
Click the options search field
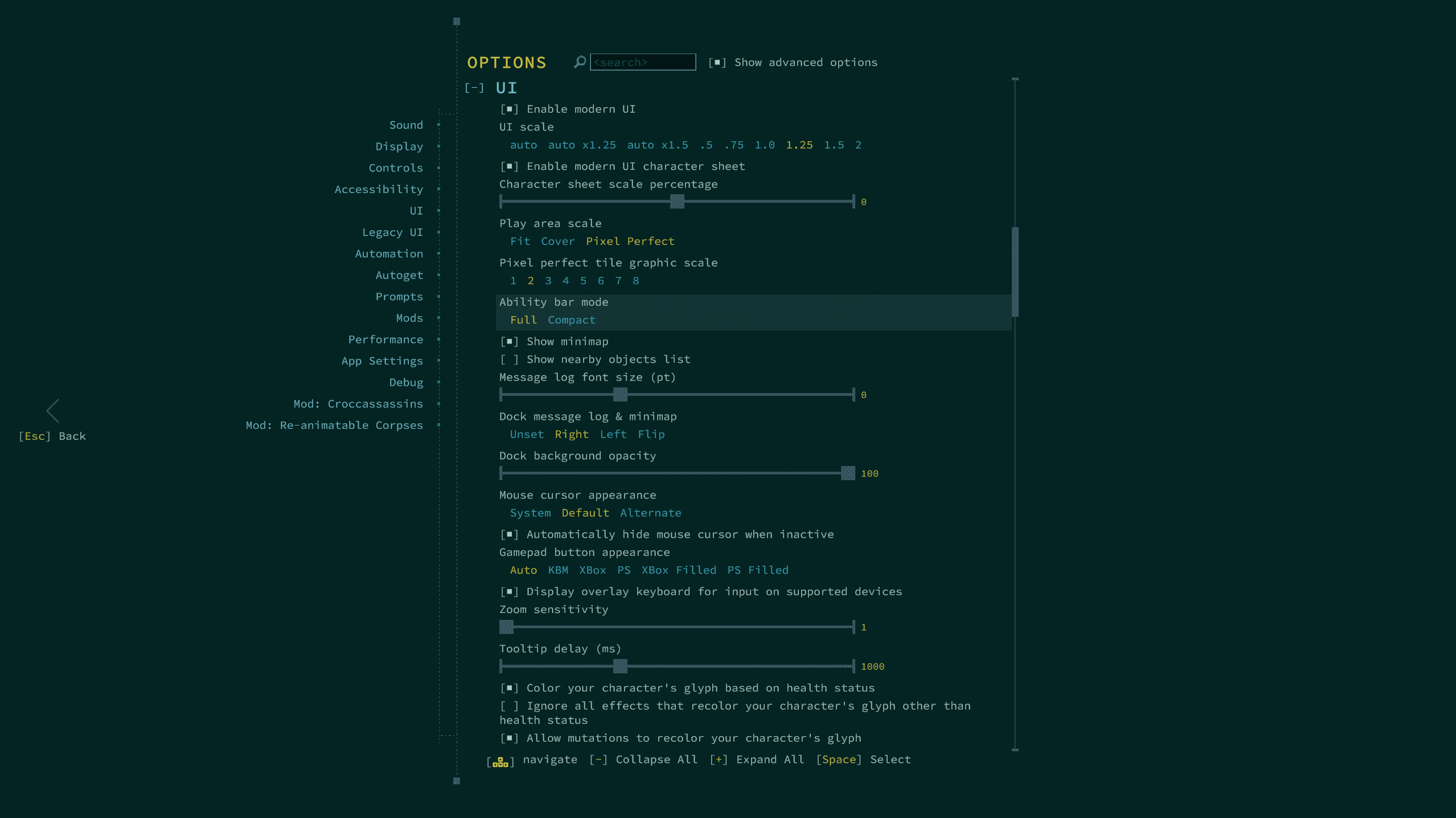(x=642, y=62)
